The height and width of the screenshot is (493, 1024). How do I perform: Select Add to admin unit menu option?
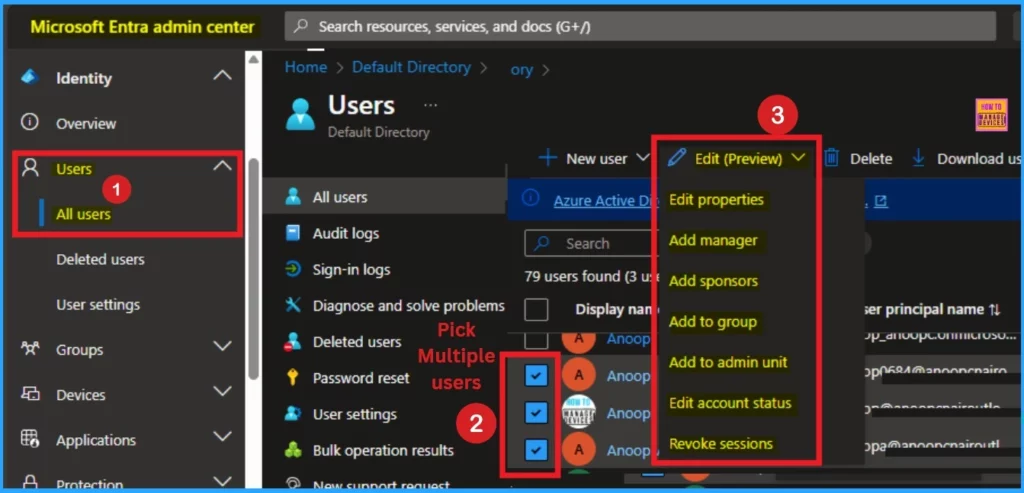(728, 362)
